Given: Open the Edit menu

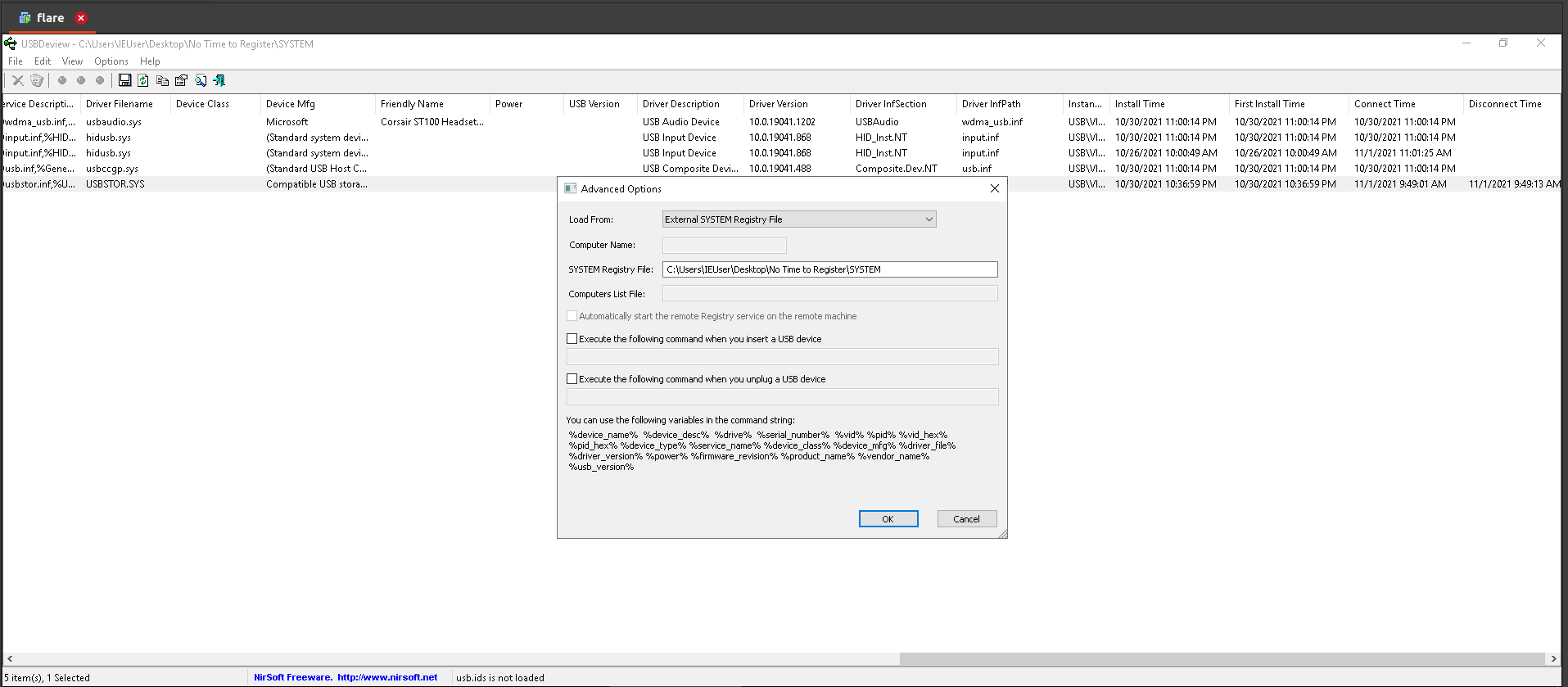Looking at the screenshot, I should click(43, 61).
